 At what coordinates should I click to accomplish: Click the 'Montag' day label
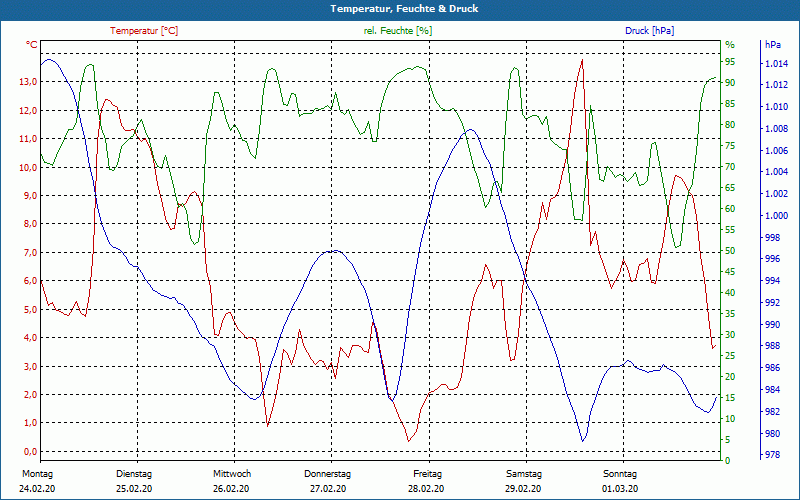[37, 474]
